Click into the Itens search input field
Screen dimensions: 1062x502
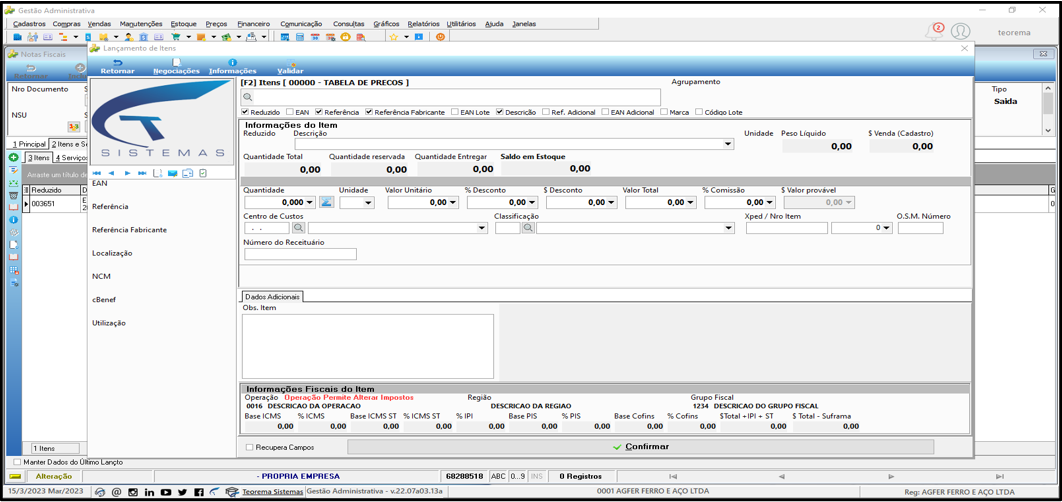coord(450,98)
